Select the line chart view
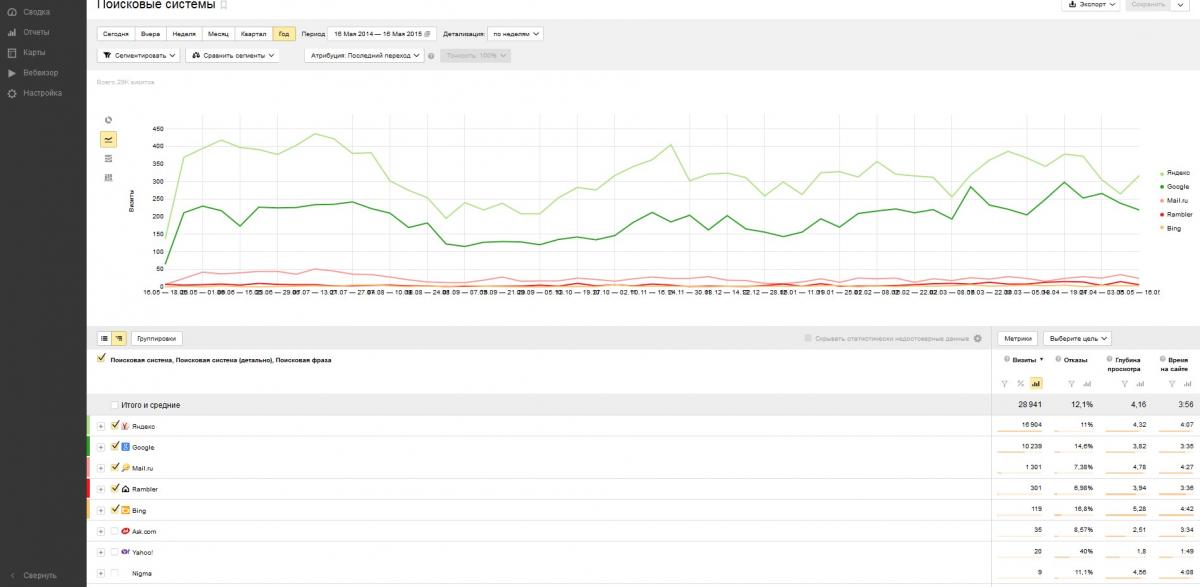The width and height of the screenshot is (1200, 587). coord(108,140)
